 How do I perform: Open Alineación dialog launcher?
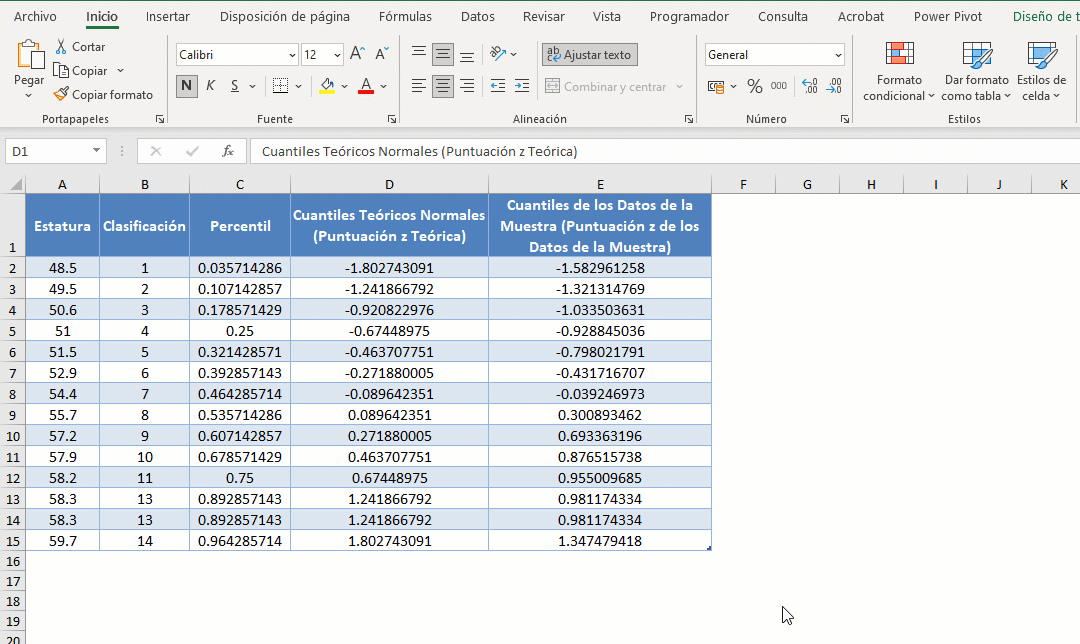[x=689, y=119]
